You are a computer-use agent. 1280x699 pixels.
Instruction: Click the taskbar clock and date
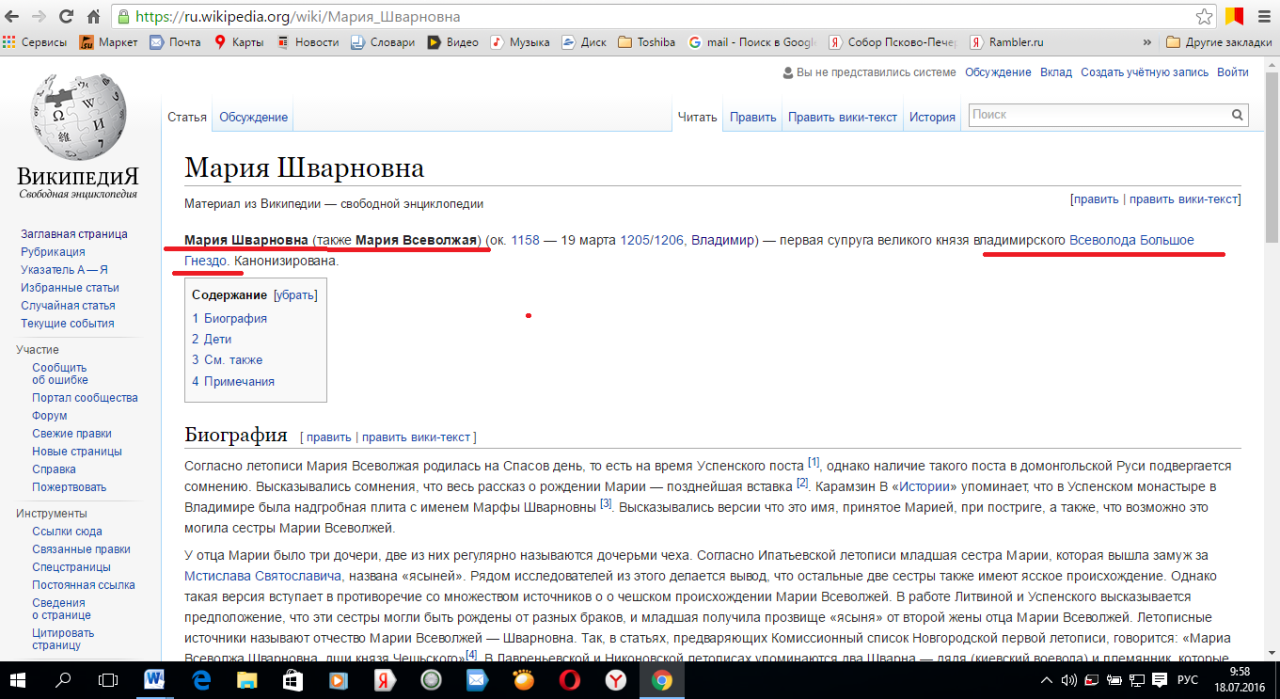tap(1241, 680)
